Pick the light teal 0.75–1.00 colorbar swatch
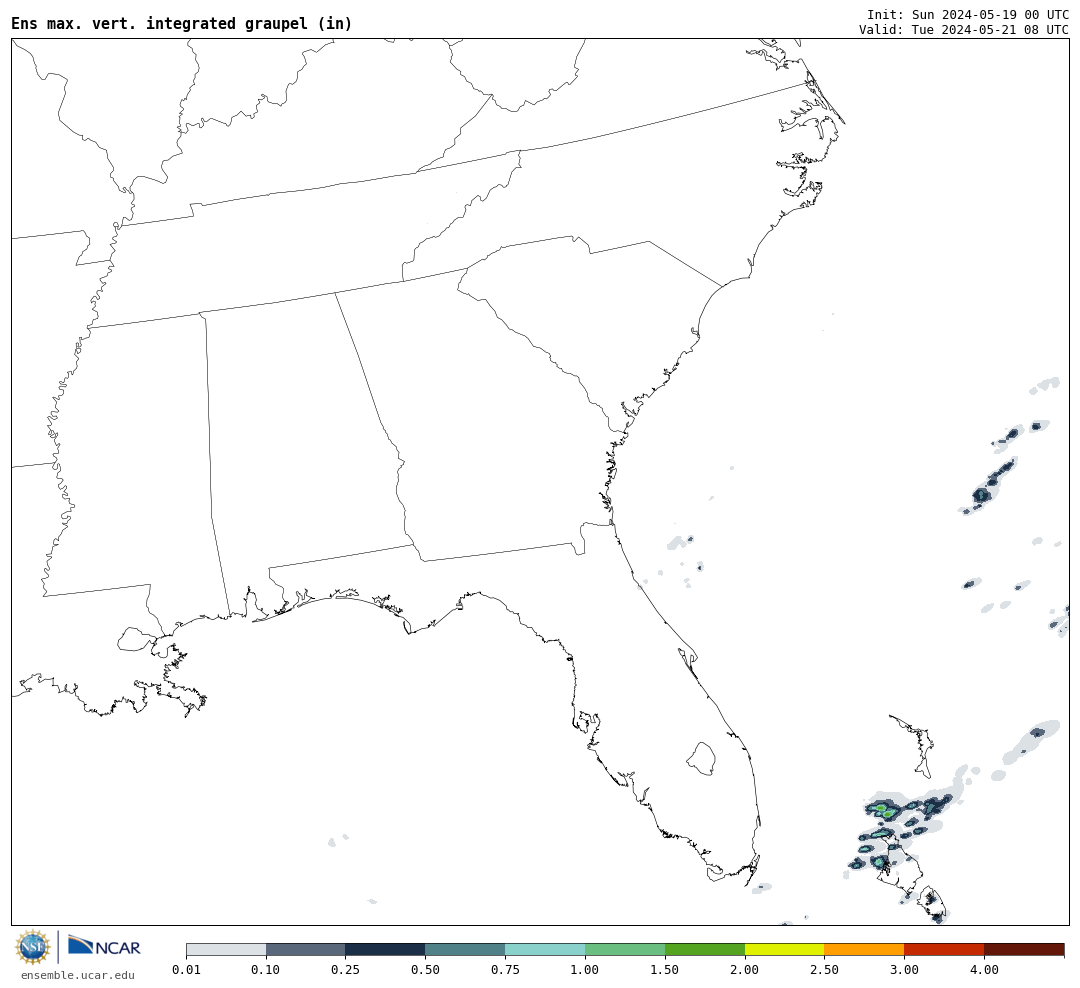 546,949
